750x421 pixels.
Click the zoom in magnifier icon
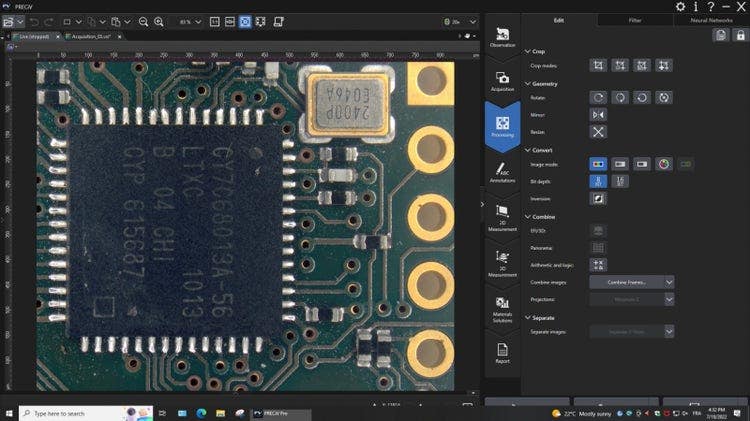[159, 21]
